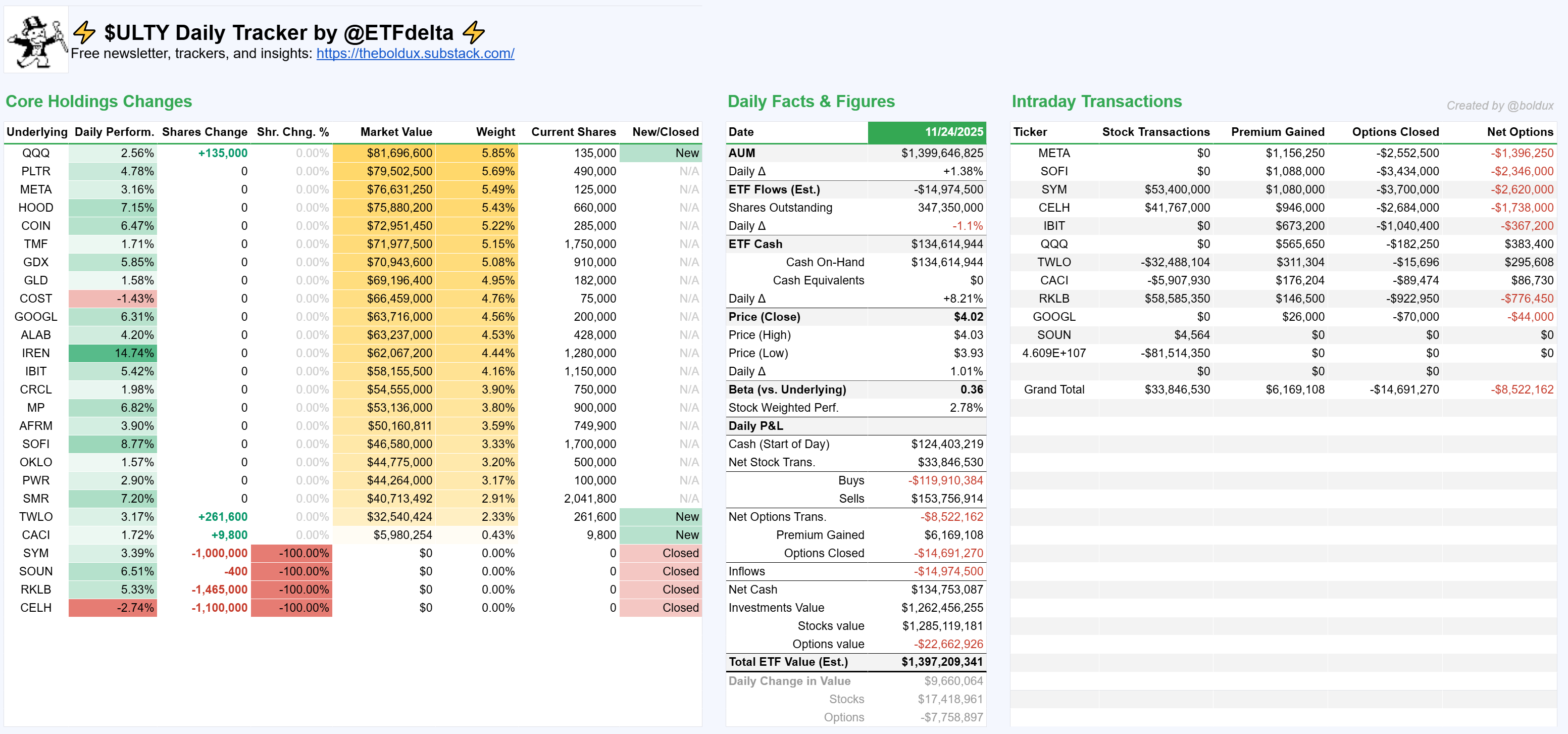Click the New tag in QQQ row
The image size is (1568, 734).
[686, 154]
